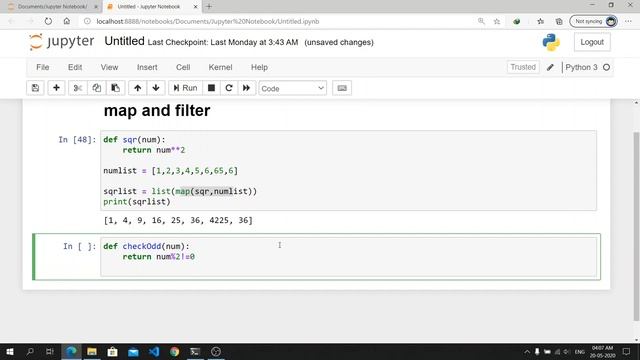Go to browser home page
Screen dimensions: 640x360
click(67, 21)
